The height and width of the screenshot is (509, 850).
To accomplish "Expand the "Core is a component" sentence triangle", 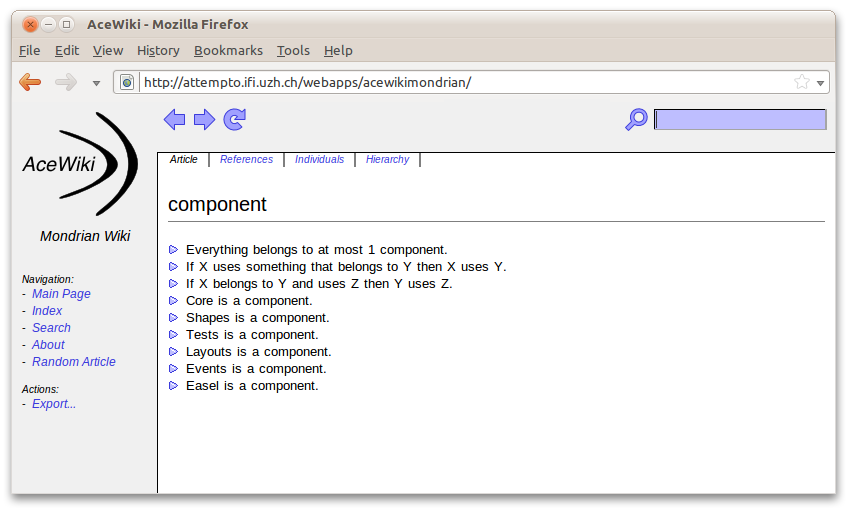I will tap(174, 301).
